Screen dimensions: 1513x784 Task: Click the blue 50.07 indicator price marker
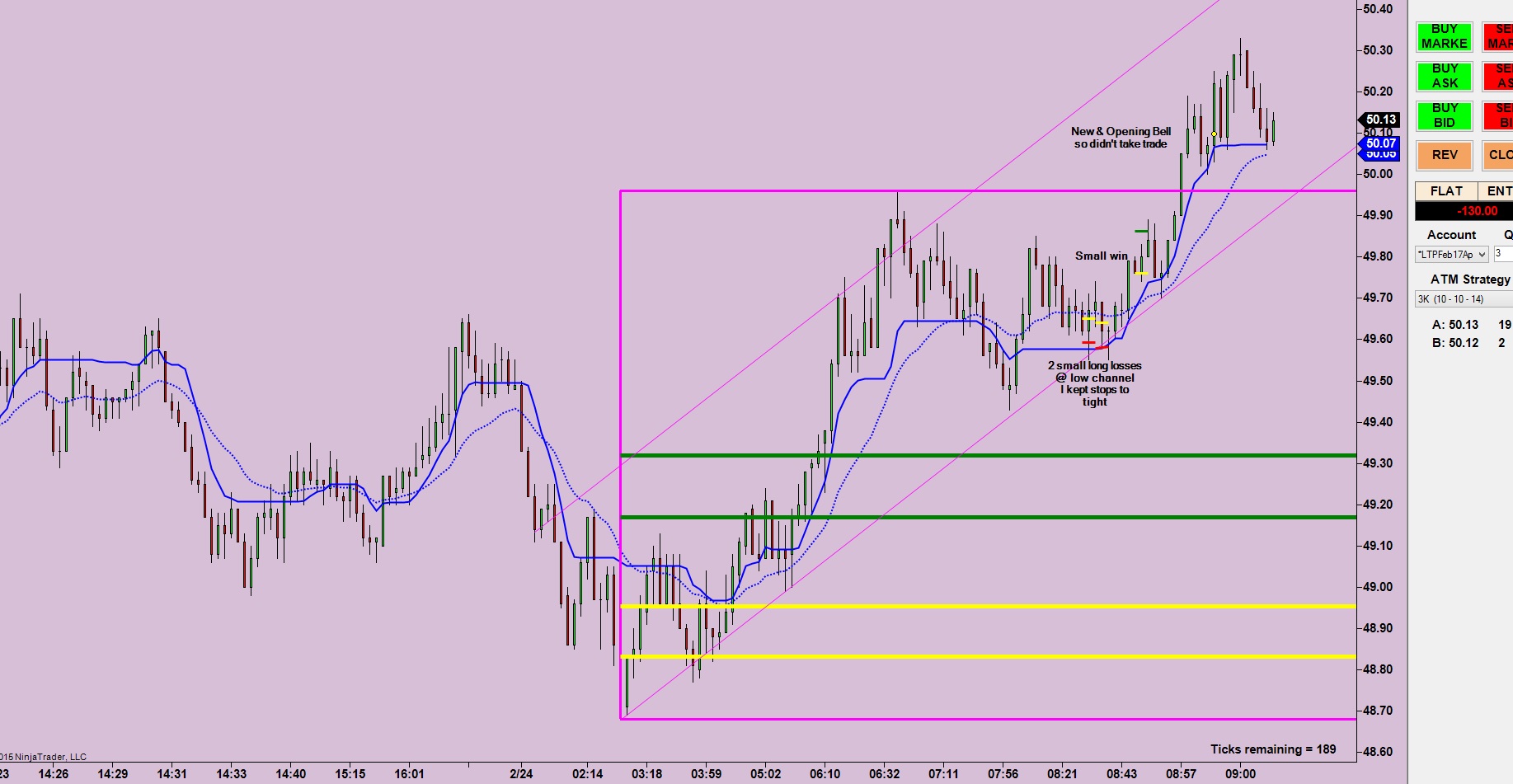pos(1379,143)
